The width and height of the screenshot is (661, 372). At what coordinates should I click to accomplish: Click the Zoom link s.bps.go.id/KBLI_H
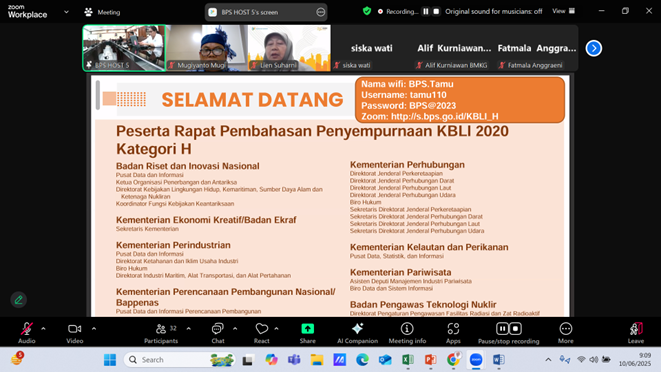click(444, 116)
